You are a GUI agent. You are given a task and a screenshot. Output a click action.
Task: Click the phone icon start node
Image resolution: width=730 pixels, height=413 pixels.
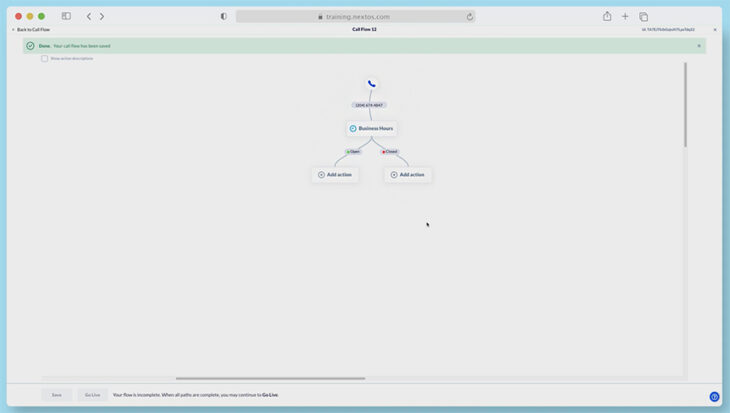click(x=371, y=84)
